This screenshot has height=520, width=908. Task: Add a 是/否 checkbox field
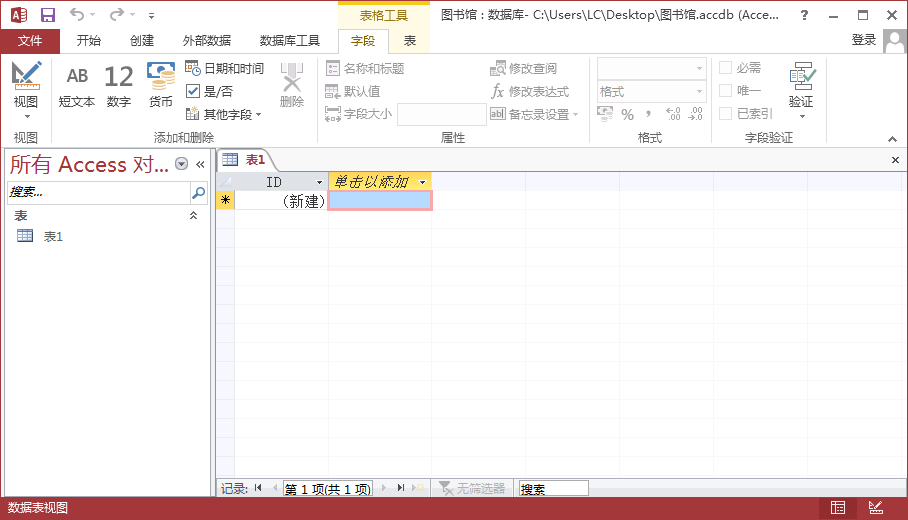click(x=210, y=91)
